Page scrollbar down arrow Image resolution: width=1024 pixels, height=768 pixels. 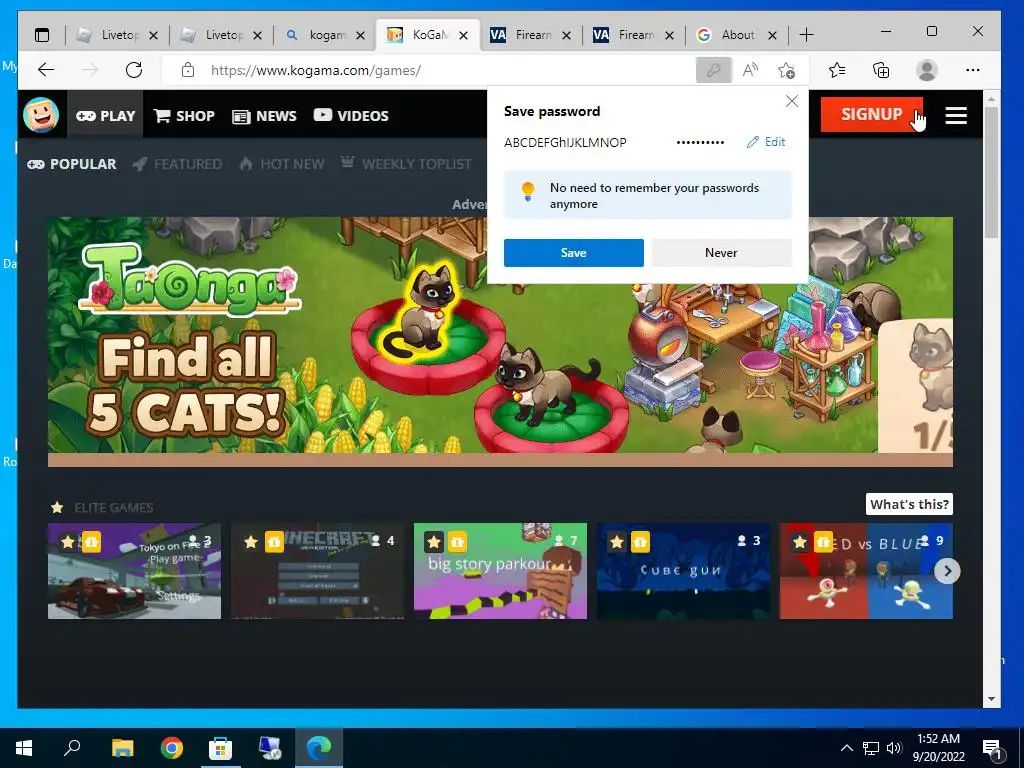tap(991, 699)
